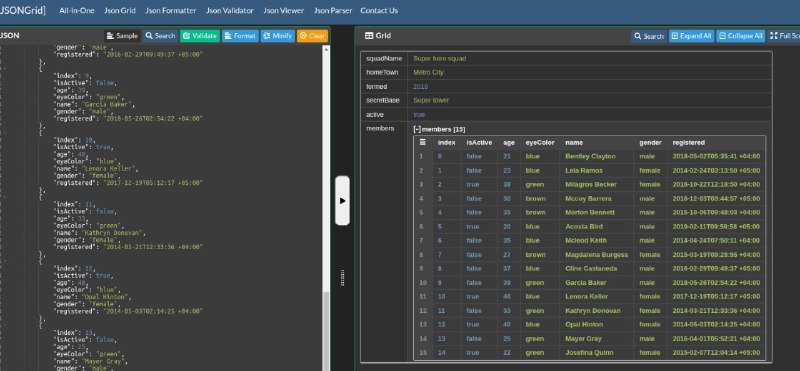Click the green Validate button
Screen dimensions: 800x371
[x=199, y=36]
